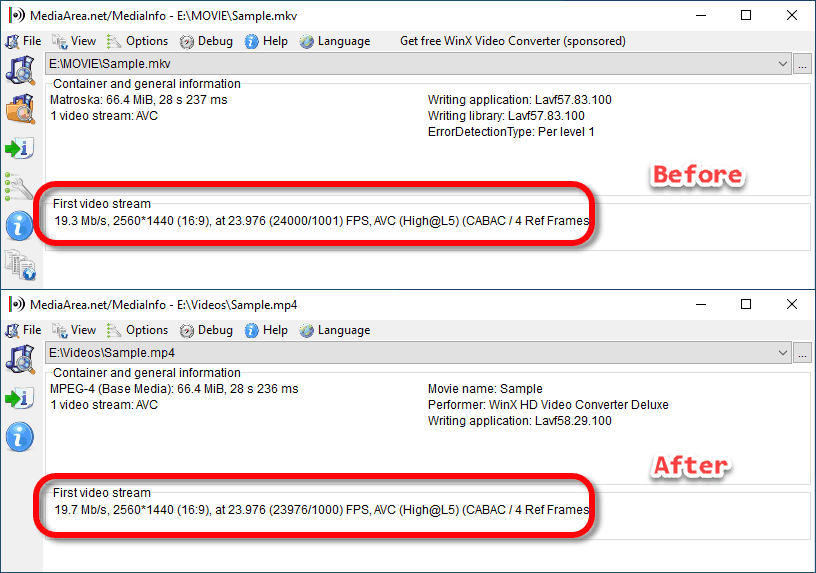Open Debug menu in Sample.mkv window
816x573 pixels.
[206, 41]
